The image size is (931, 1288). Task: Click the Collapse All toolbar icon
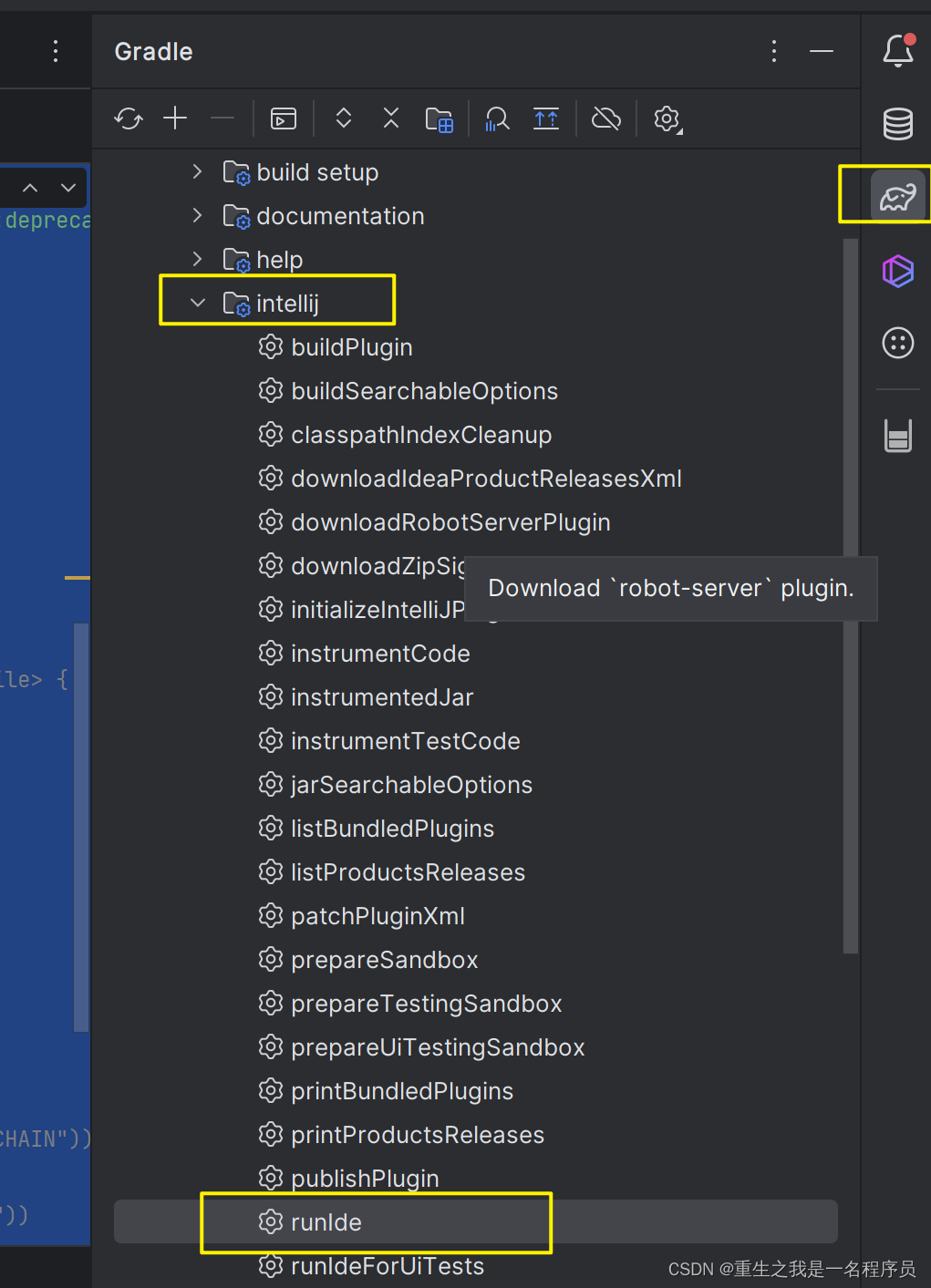coord(391,118)
